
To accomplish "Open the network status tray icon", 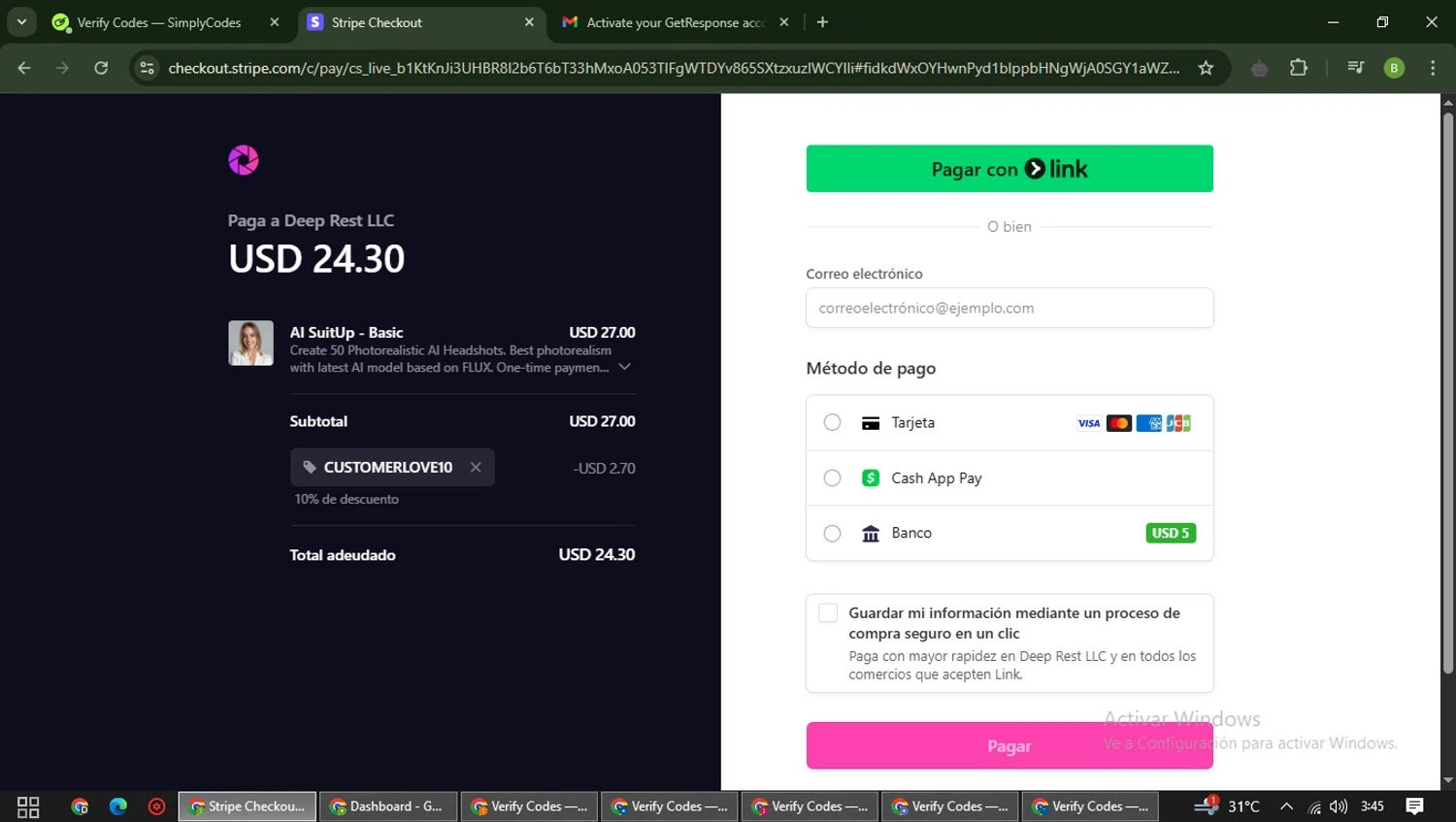I will [x=1314, y=806].
